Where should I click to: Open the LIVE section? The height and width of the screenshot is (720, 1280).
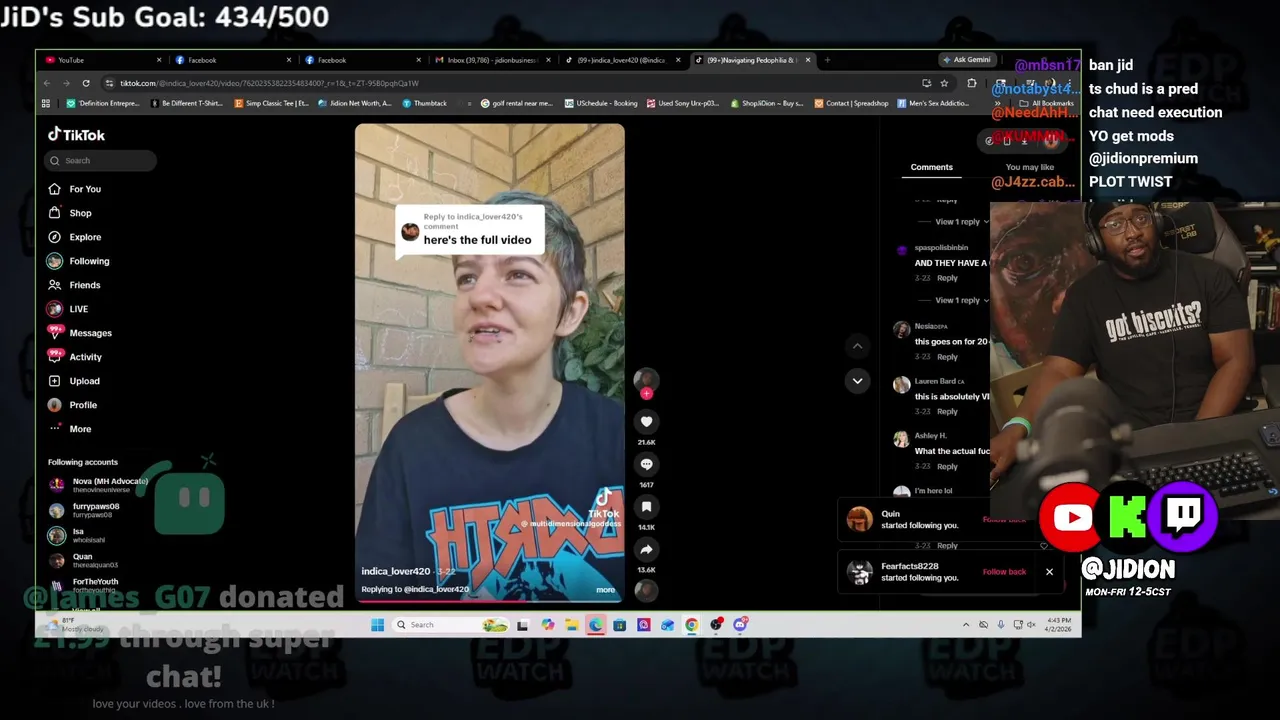68,309
